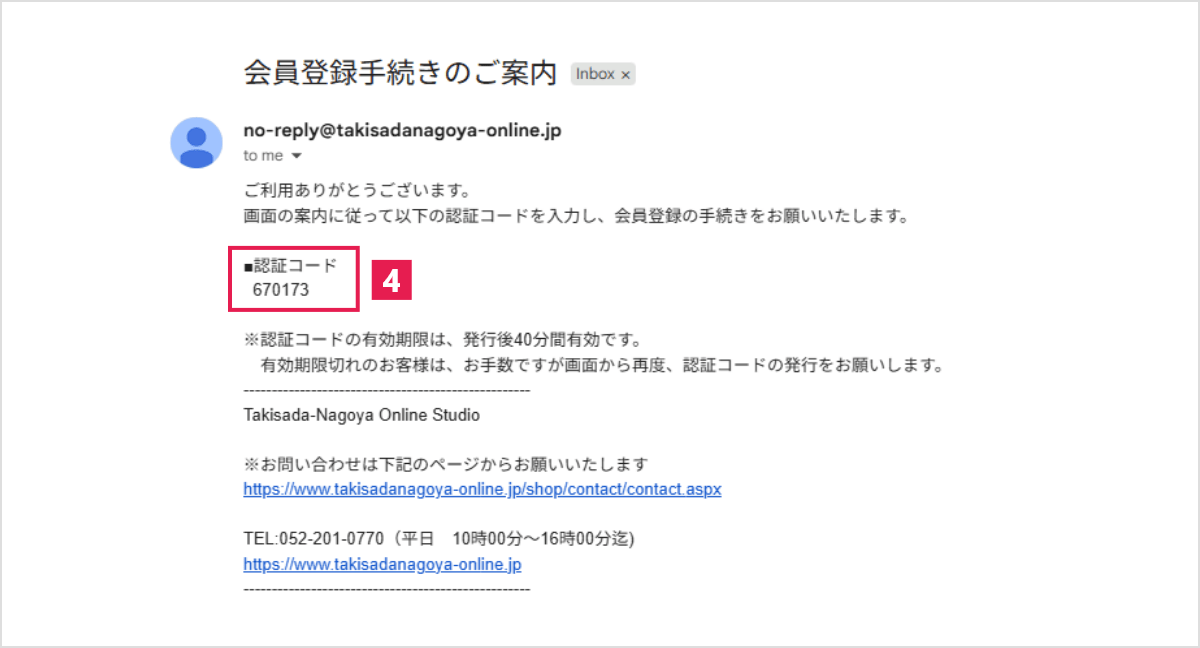
Task: Click the dashed separator line under the signature
Action: 385,589
